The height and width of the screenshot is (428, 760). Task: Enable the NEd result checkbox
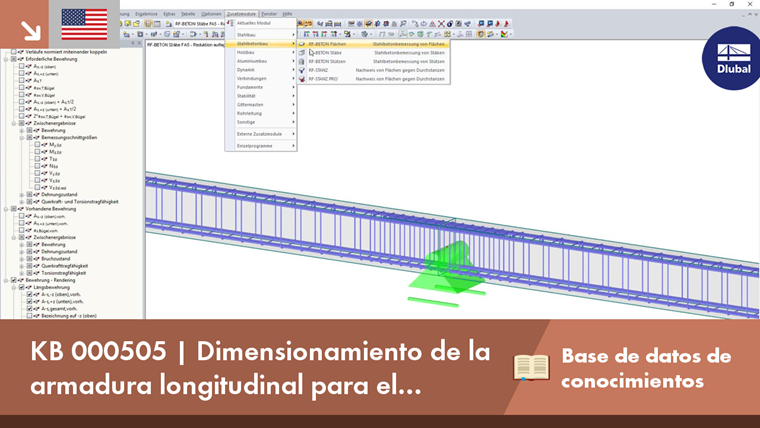tap(37, 166)
